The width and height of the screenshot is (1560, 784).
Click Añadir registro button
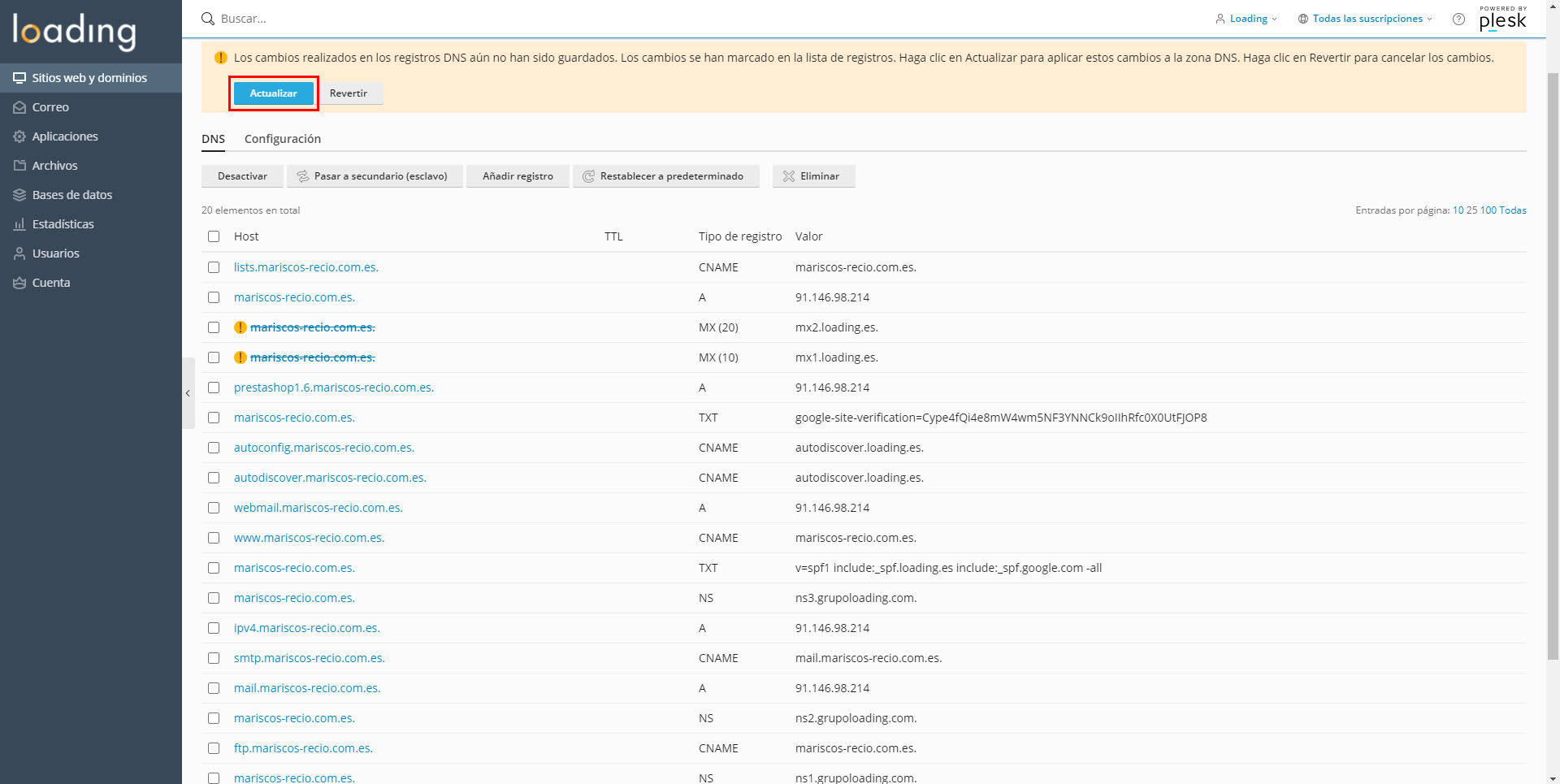pos(518,176)
